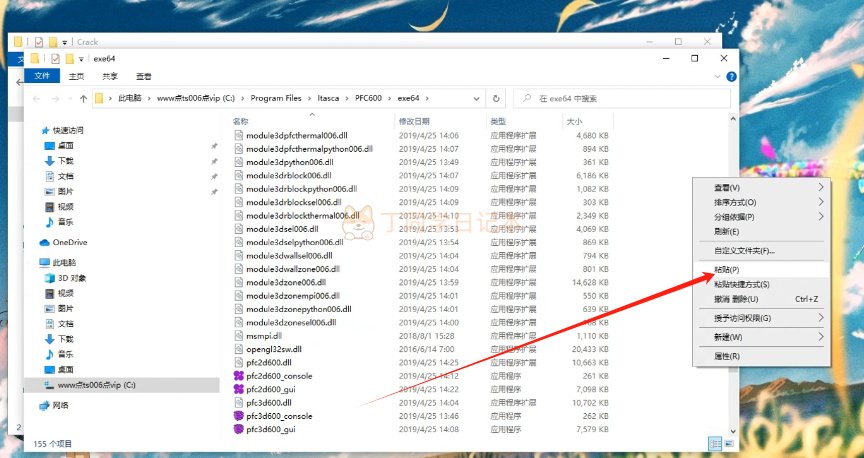Sort files by the 大小 column header
Image resolution: width=864 pixels, height=458 pixels.
[574, 121]
